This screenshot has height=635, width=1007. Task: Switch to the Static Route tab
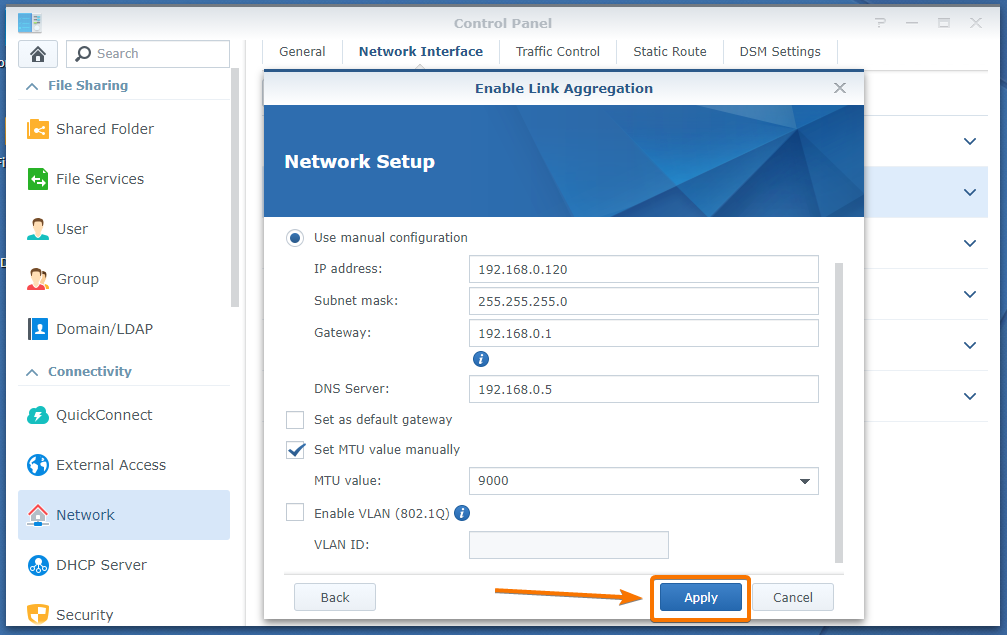pyautogui.click(x=669, y=52)
